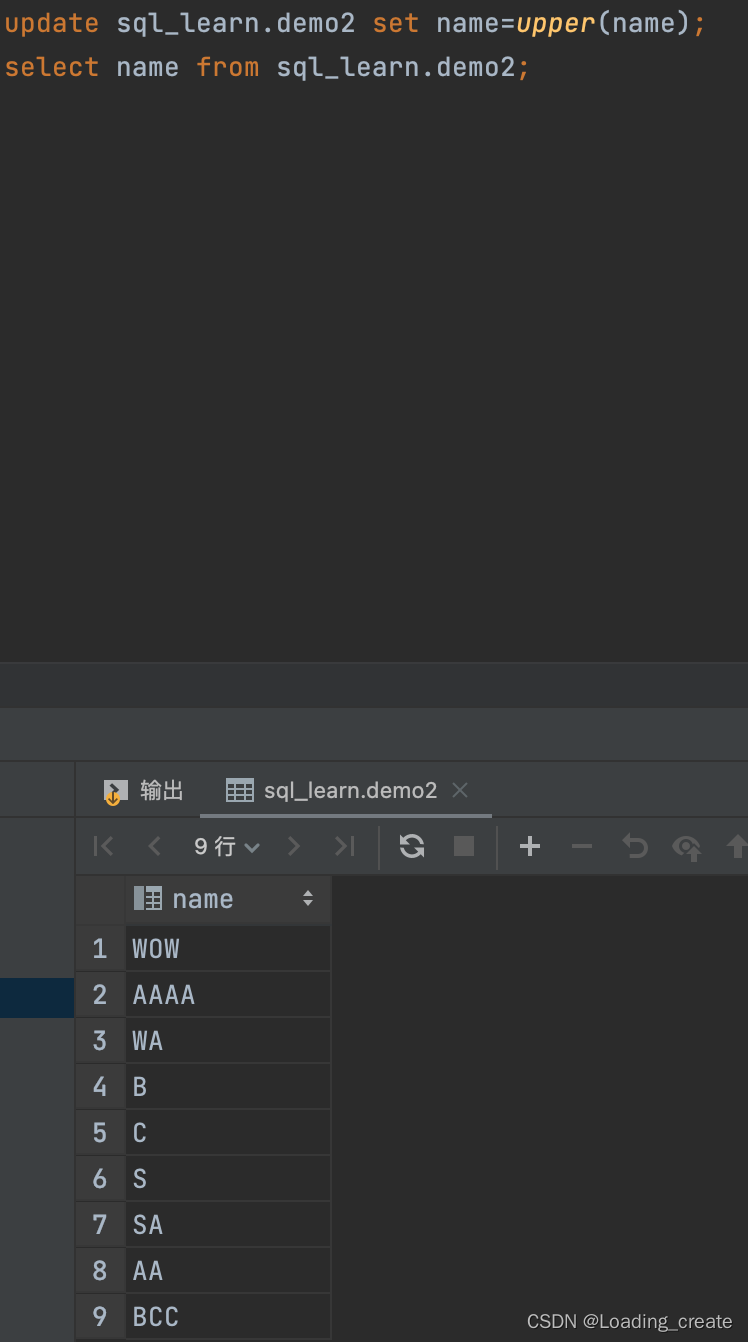Screen dimensions: 748x1342
Task: Preview pending changes eye icon
Action: click(x=687, y=848)
